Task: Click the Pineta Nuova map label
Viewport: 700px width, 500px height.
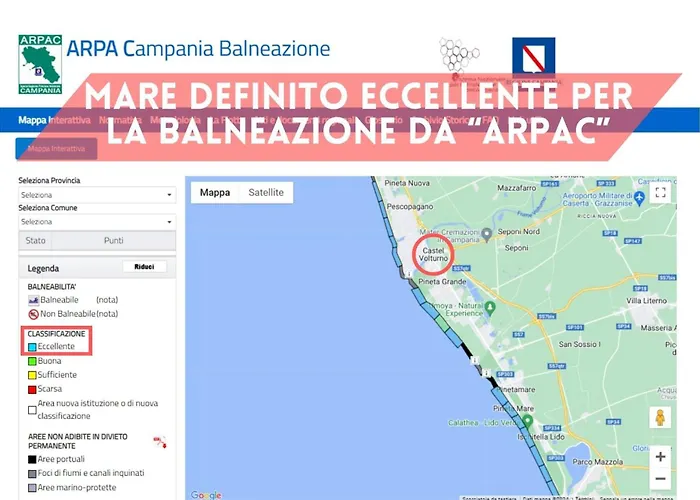Action: [407, 183]
